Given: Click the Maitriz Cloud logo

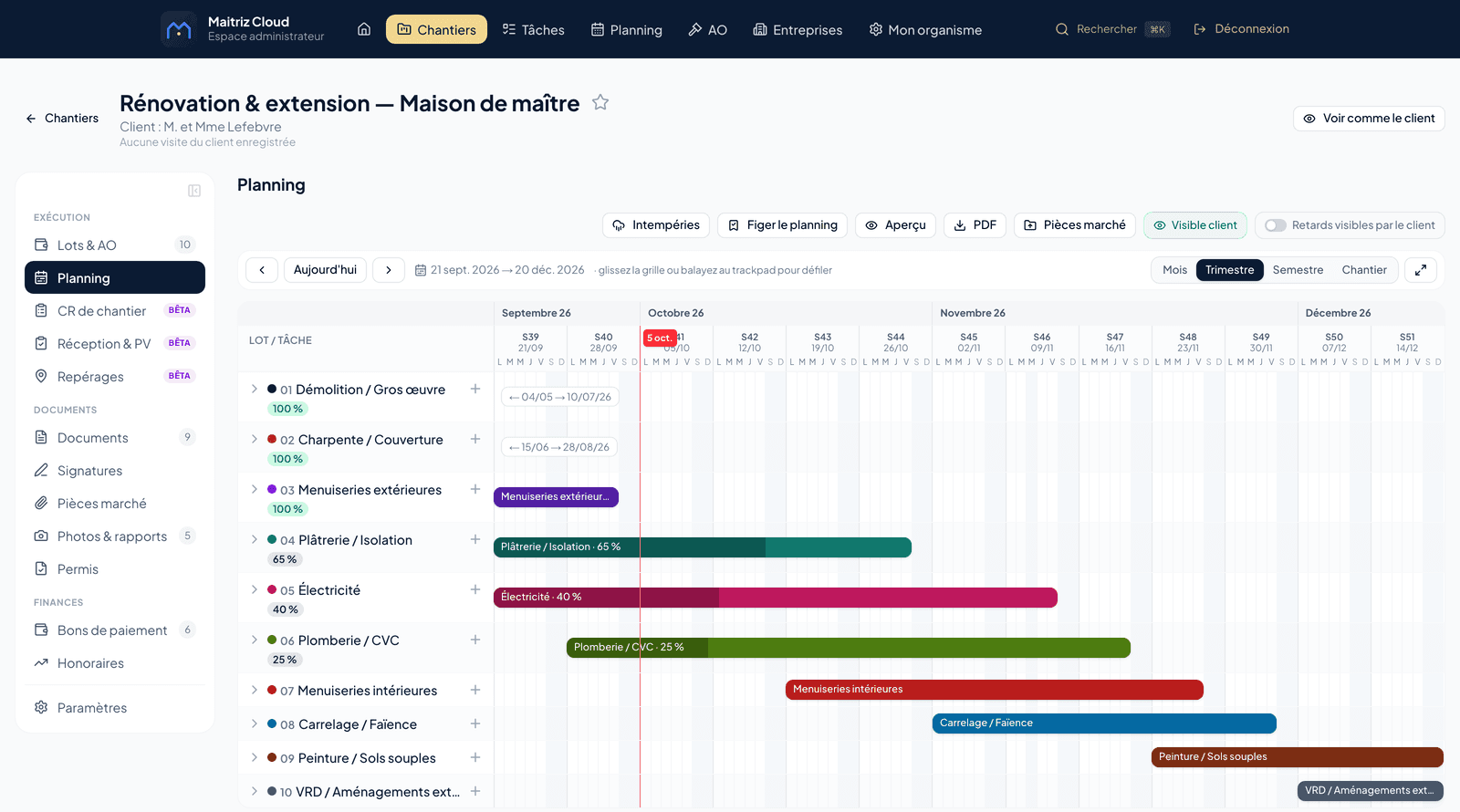Looking at the screenshot, I should click(179, 29).
